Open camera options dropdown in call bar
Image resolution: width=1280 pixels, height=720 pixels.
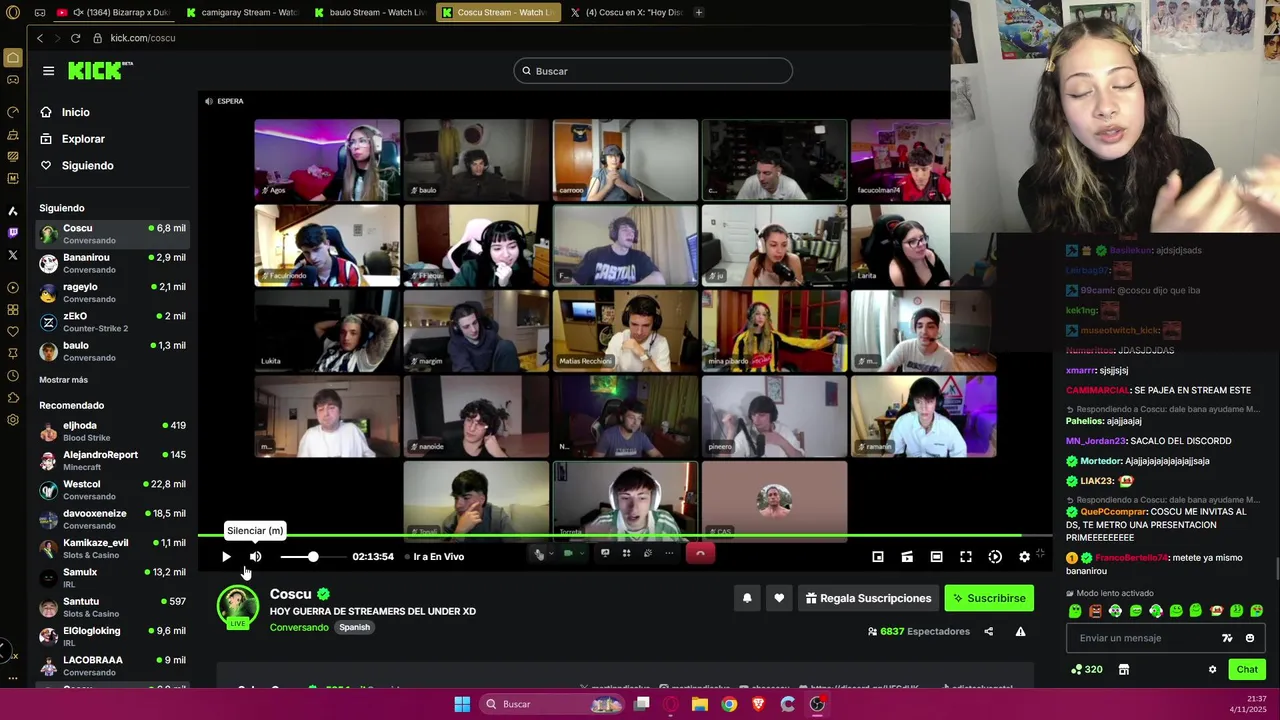581,554
